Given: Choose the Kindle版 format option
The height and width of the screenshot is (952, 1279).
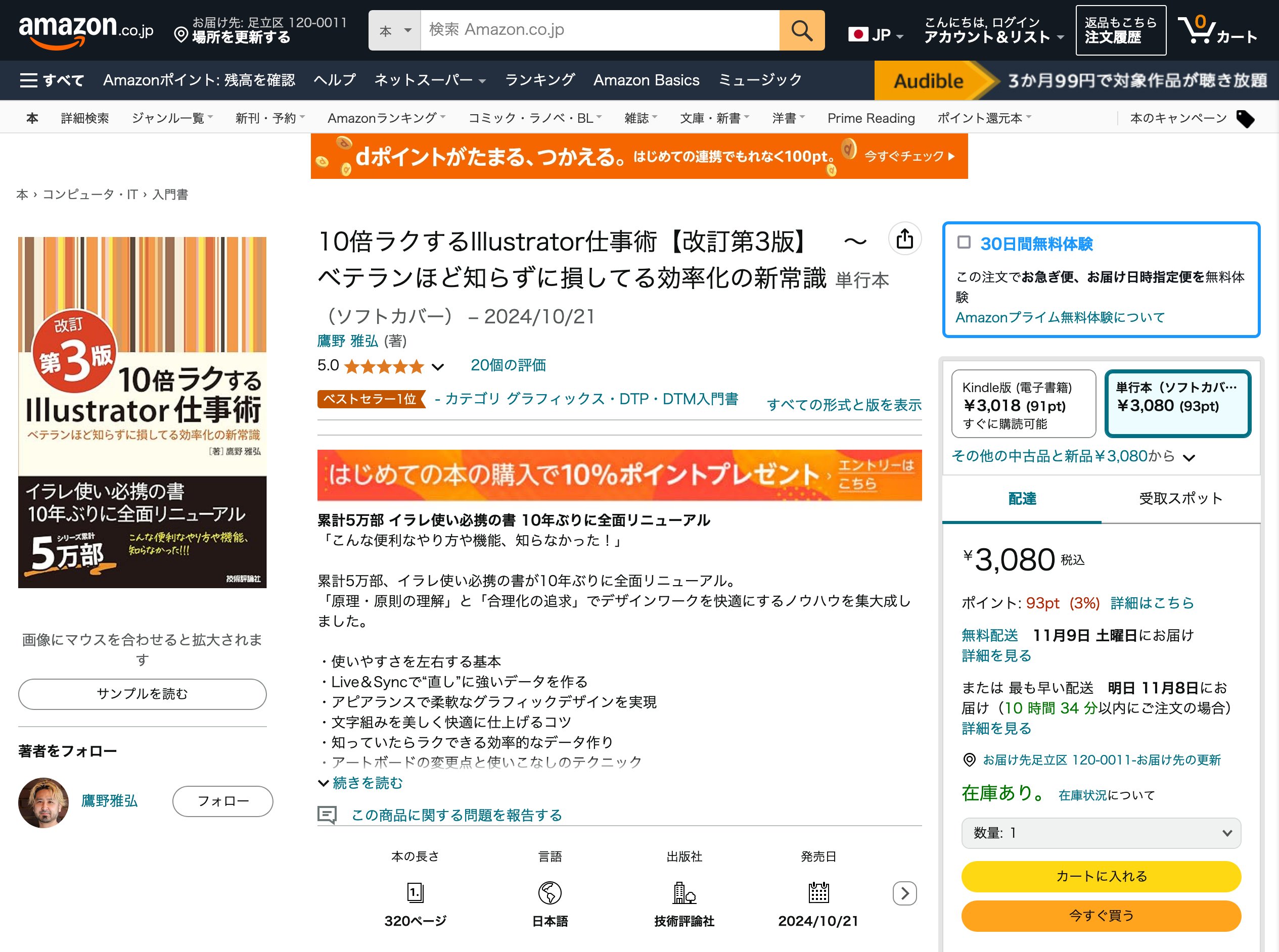Looking at the screenshot, I should (1023, 404).
